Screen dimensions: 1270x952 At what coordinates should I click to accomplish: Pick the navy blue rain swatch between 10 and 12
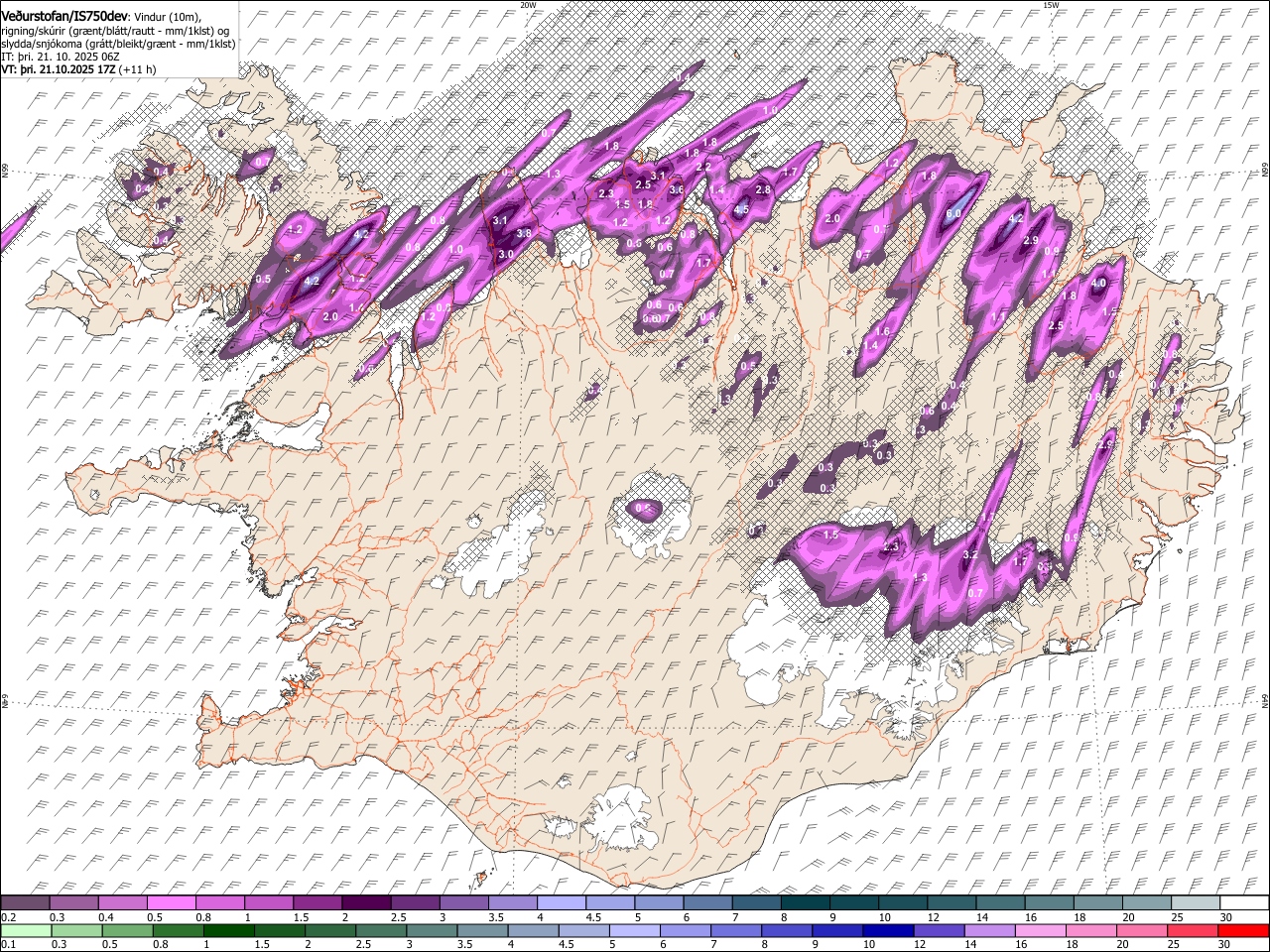886,930
